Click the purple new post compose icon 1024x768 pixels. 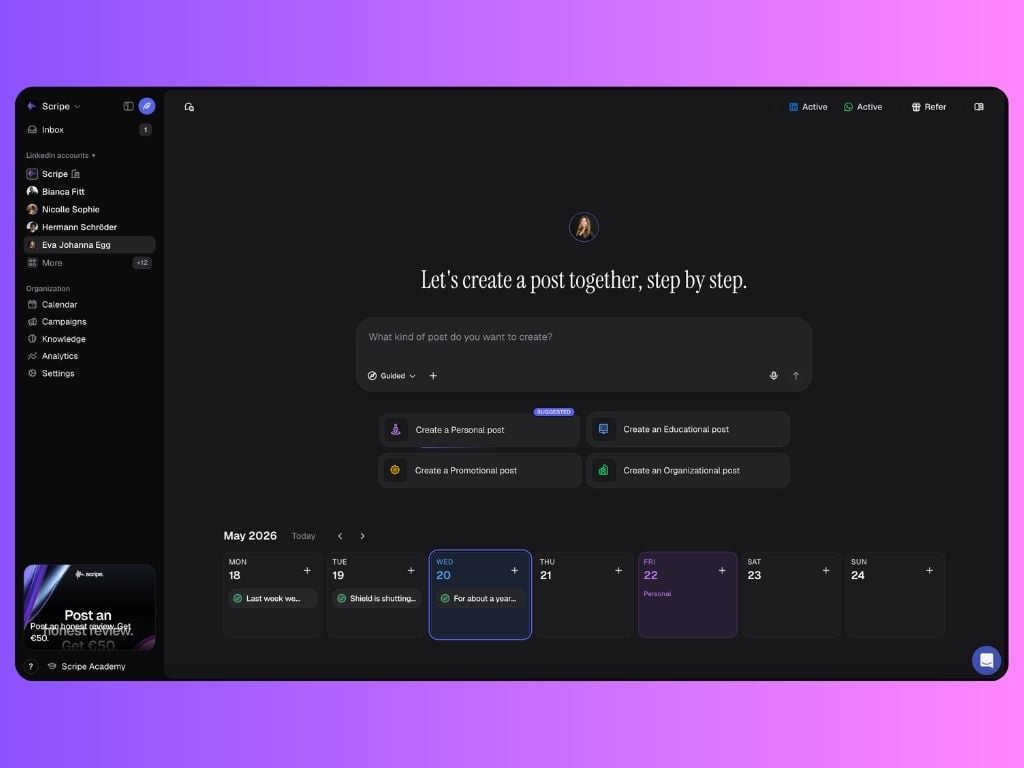[x=147, y=106]
